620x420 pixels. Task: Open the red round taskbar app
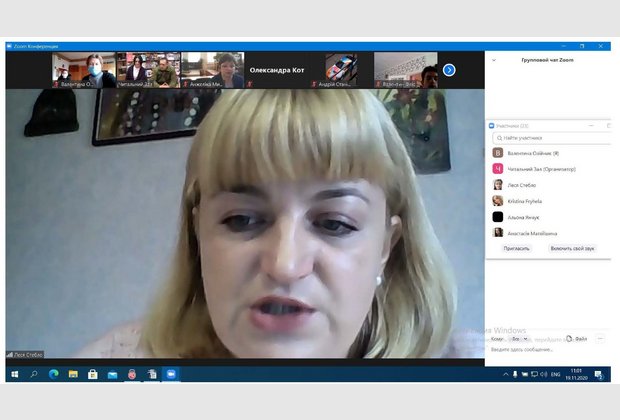tap(132, 374)
